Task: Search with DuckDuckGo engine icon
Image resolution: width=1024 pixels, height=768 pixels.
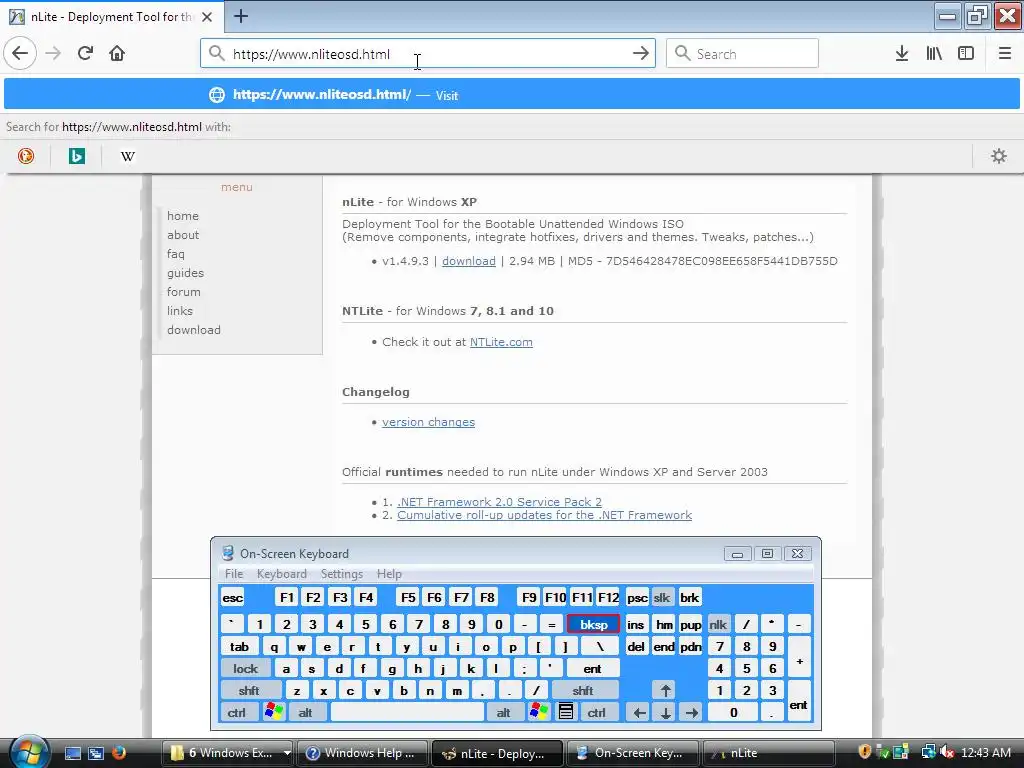Action: [x=26, y=156]
